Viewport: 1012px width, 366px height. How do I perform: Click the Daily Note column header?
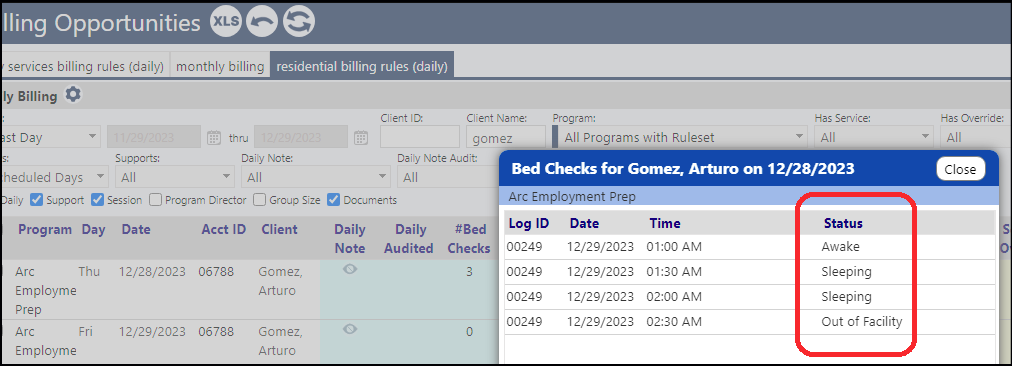pyautogui.click(x=350, y=238)
